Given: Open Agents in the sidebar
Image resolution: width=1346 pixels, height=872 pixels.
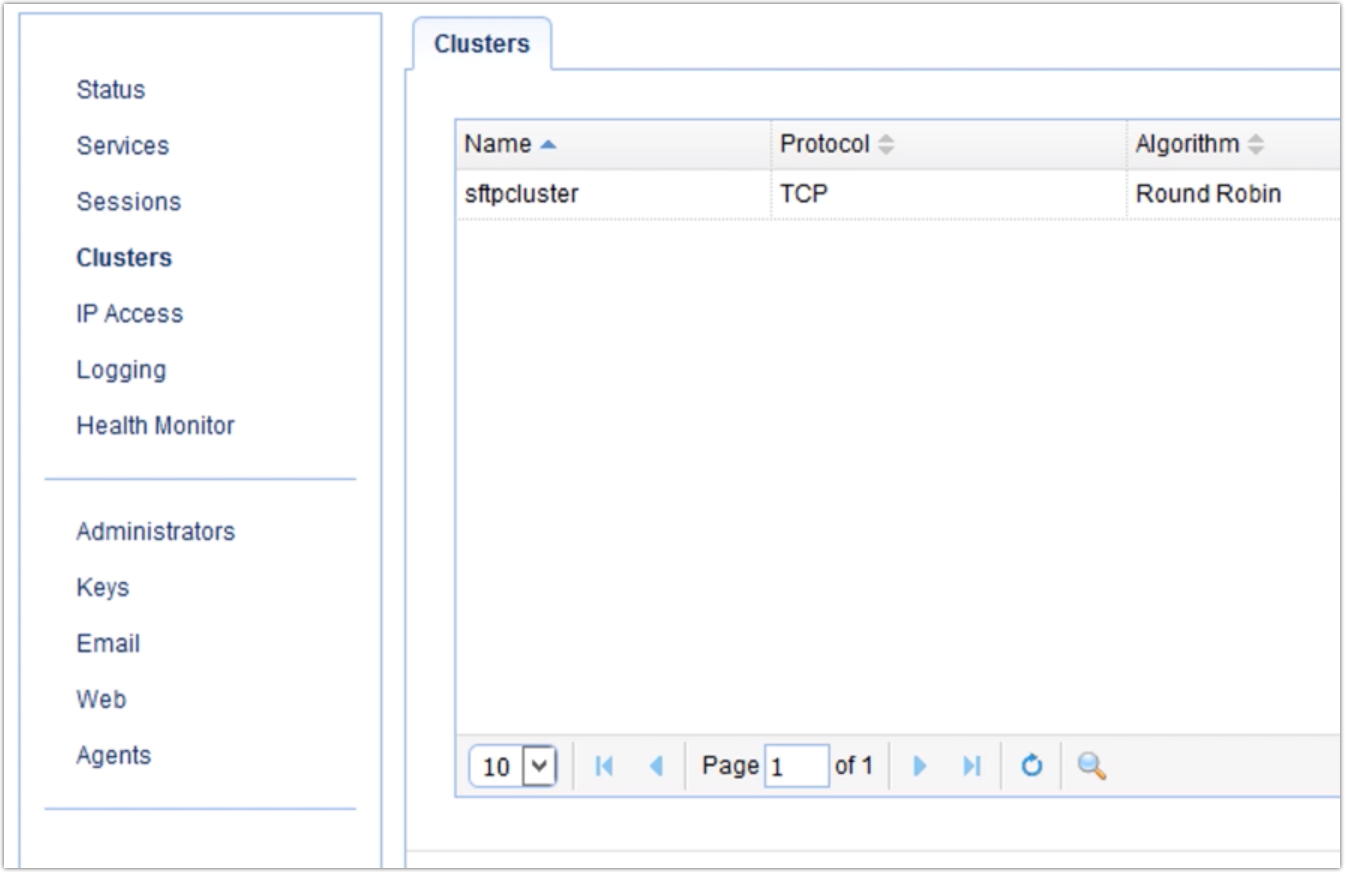Looking at the screenshot, I should 113,755.
